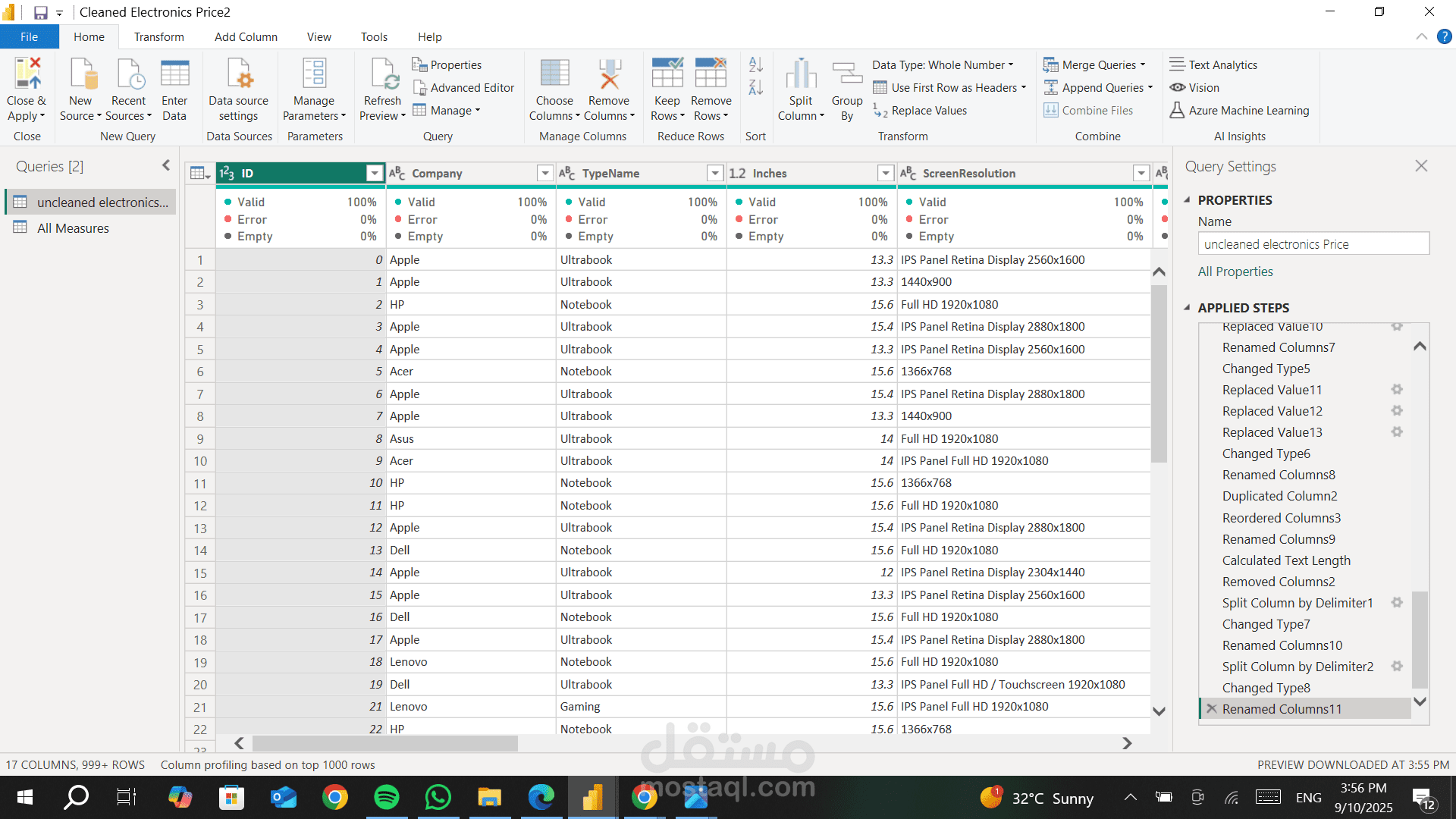Open Company column filter dropdown
The height and width of the screenshot is (819, 1456).
(x=544, y=174)
